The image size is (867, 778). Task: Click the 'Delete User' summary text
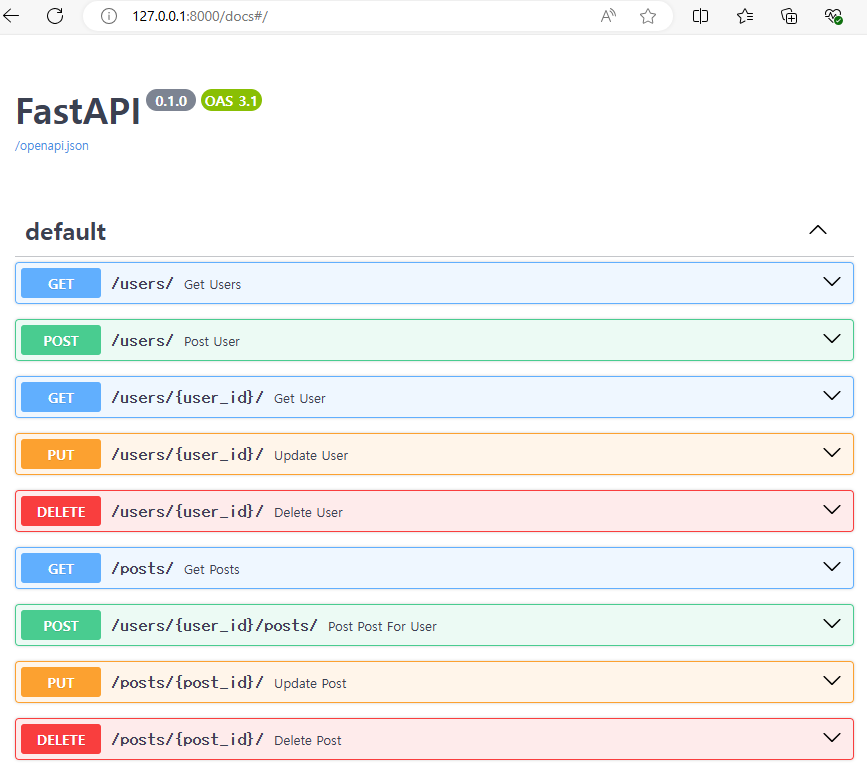coord(308,512)
